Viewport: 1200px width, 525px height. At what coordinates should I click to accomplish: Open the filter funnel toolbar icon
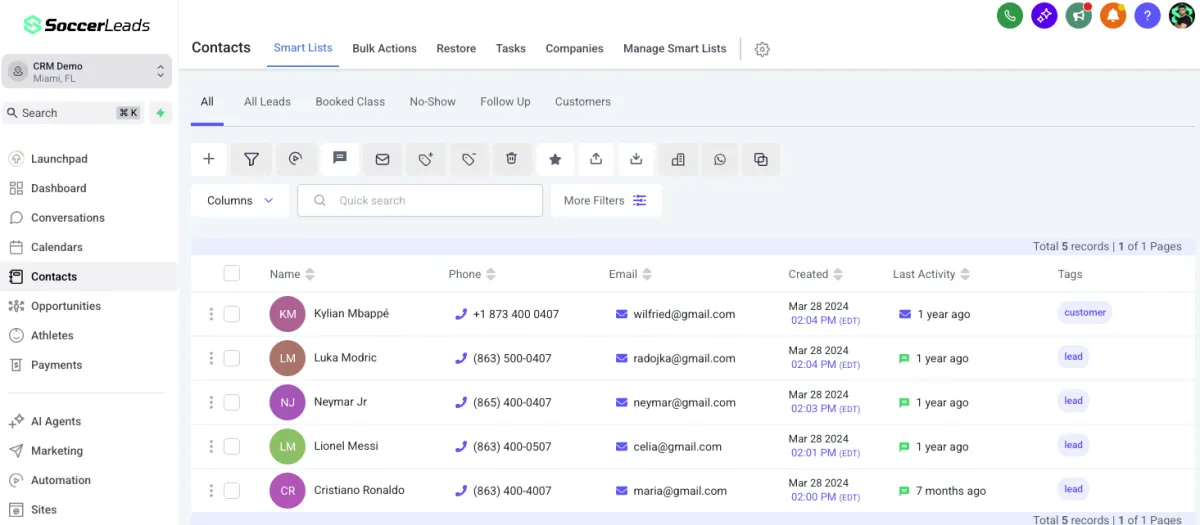tap(252, 159)
